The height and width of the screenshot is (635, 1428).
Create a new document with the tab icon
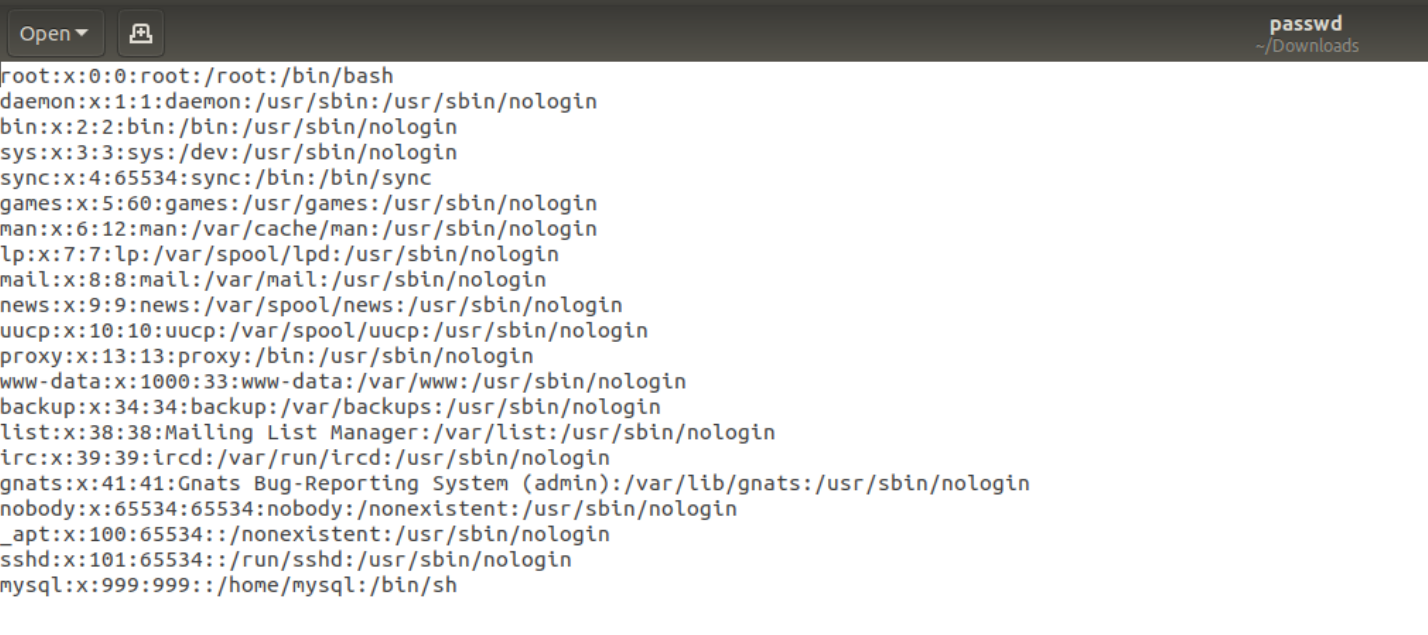(141, 33)
